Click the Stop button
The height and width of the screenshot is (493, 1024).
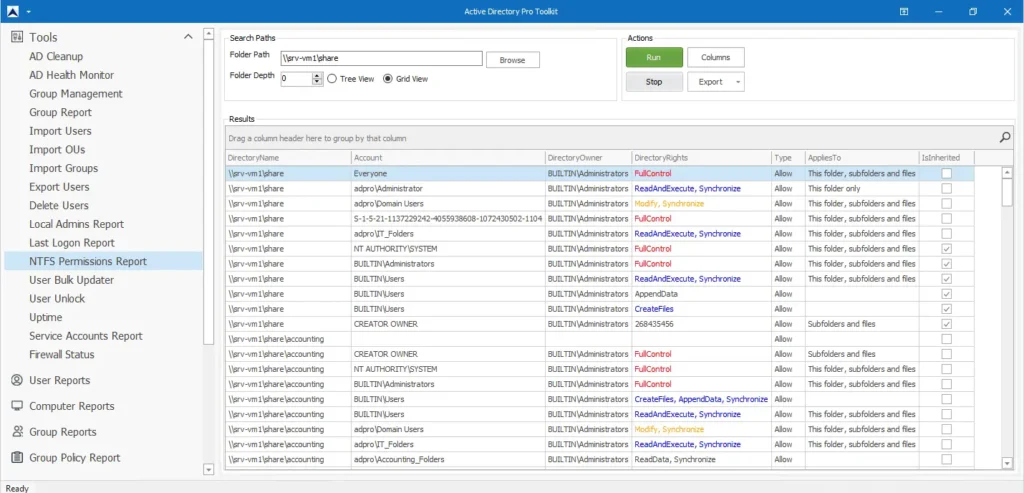tap(654, 82)
